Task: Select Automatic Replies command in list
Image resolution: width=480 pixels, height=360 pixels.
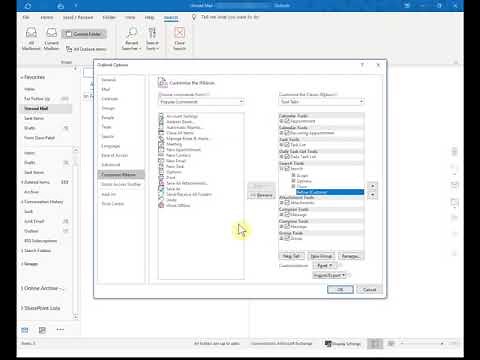Action: [184, 127]
